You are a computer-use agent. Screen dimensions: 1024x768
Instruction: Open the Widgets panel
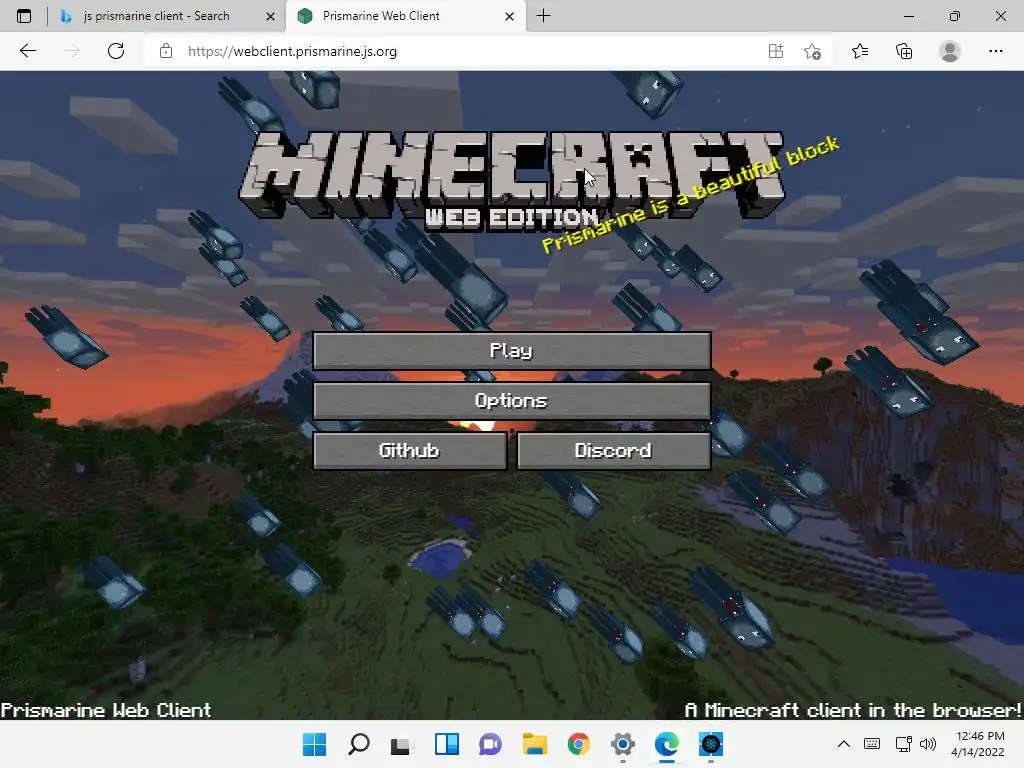[447, 744]
